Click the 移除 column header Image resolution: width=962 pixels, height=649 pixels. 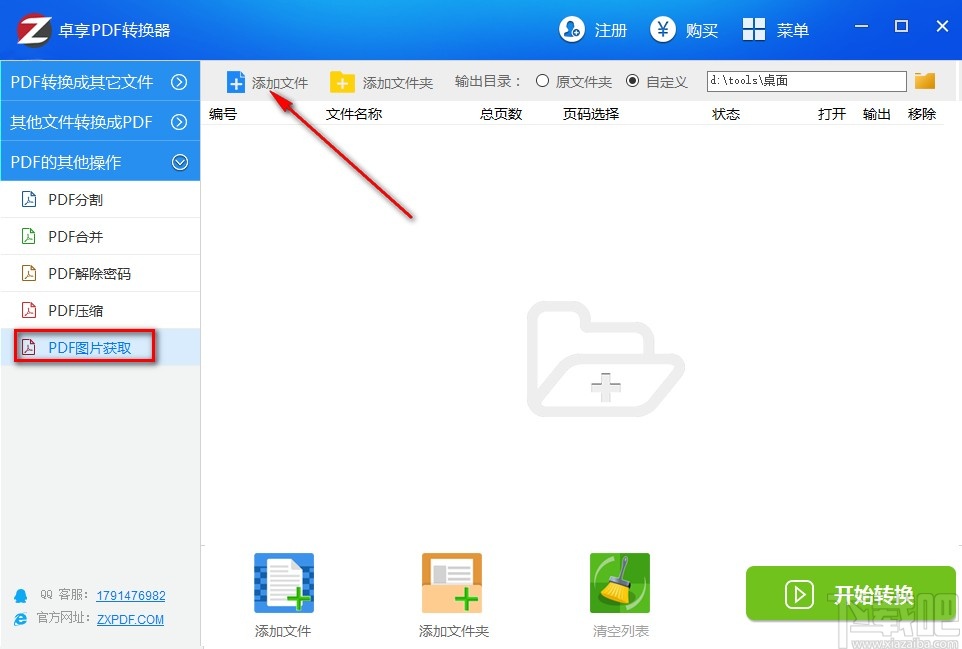pyautogui.click(x=922, y=114)
